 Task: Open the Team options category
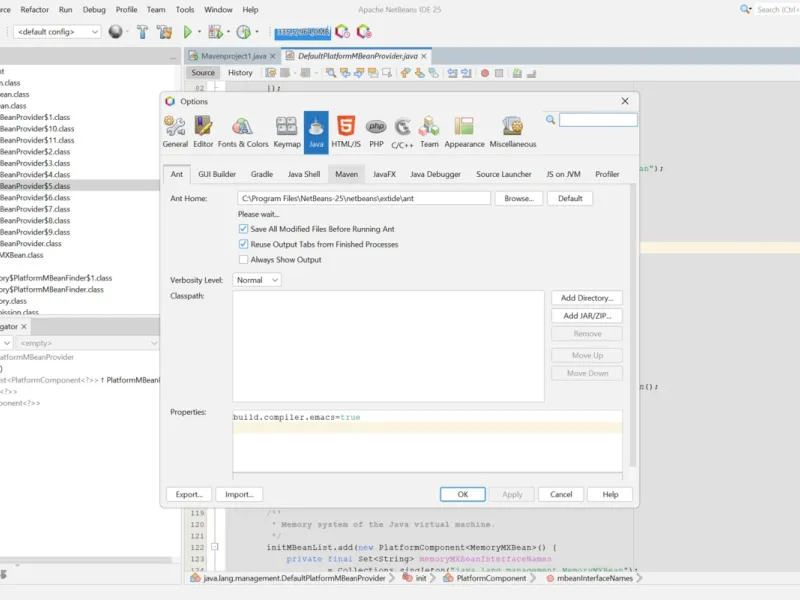tap(429, 132)
